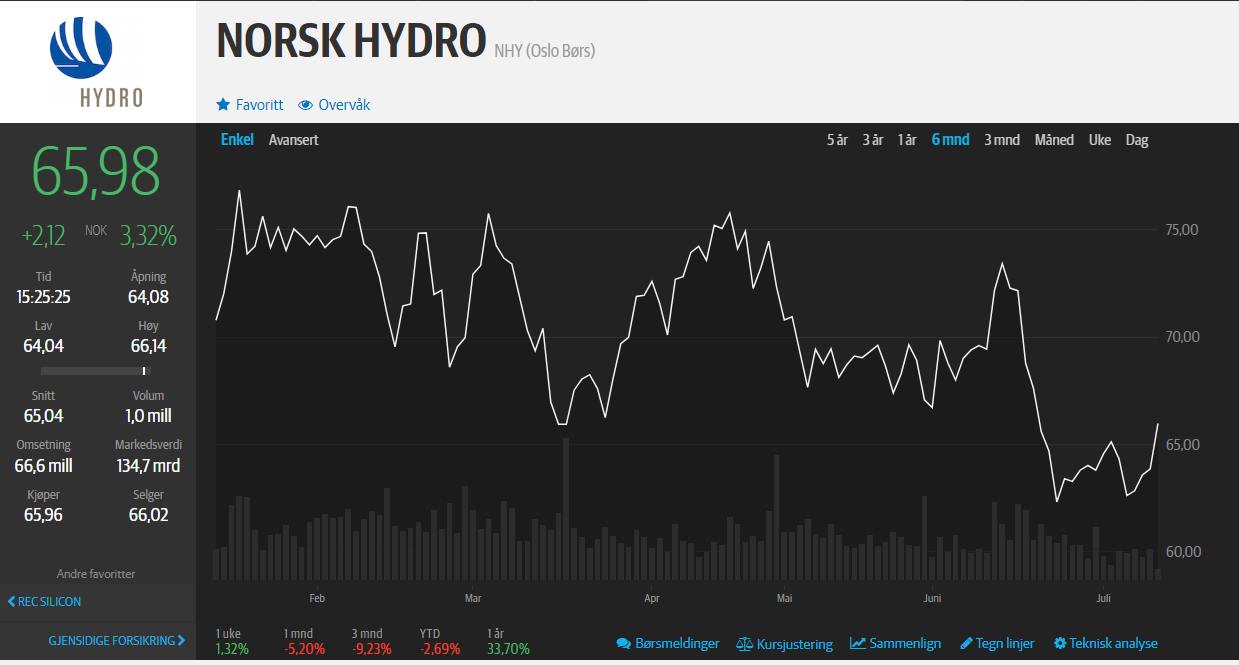Click the 70,00 price axis label
Screen dimensions: 1239x665
tap(1183, 337)
